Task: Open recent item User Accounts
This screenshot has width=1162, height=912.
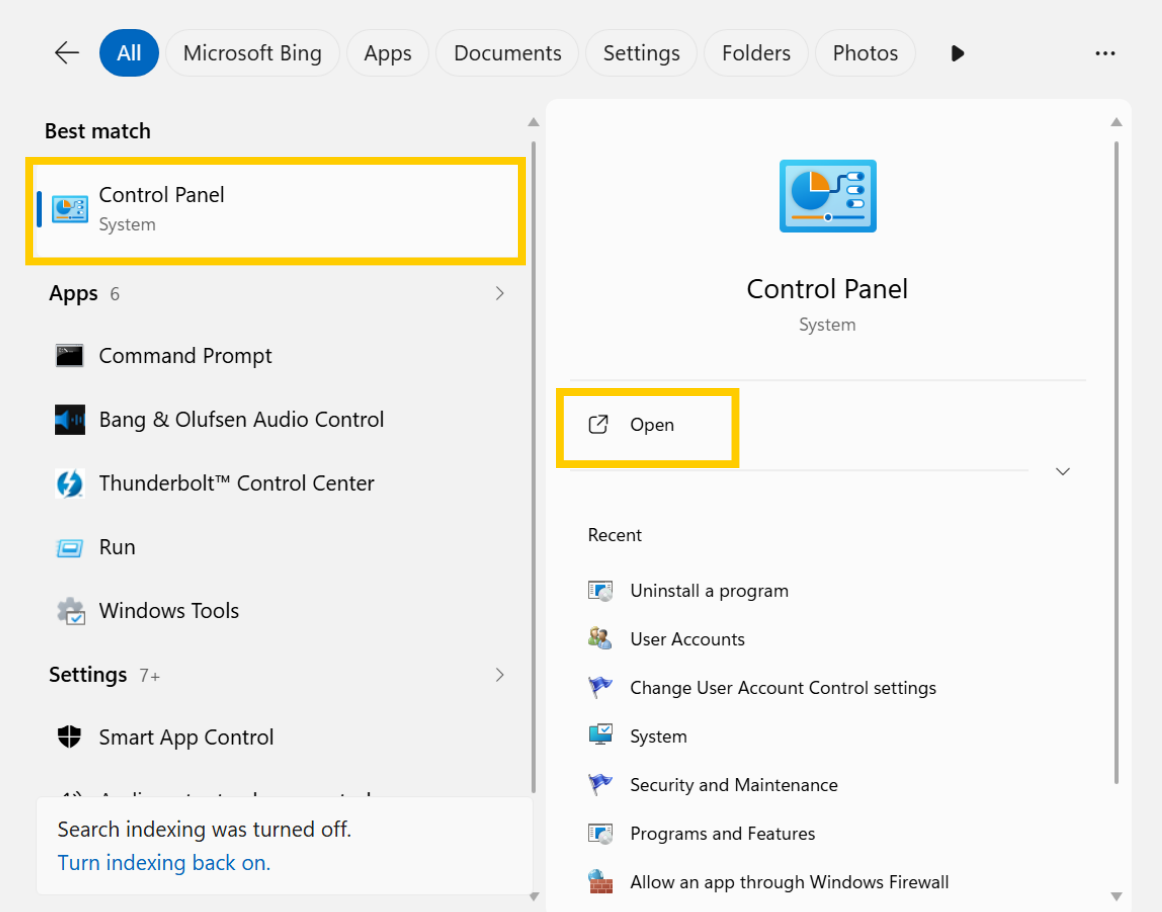Action: 687,639
